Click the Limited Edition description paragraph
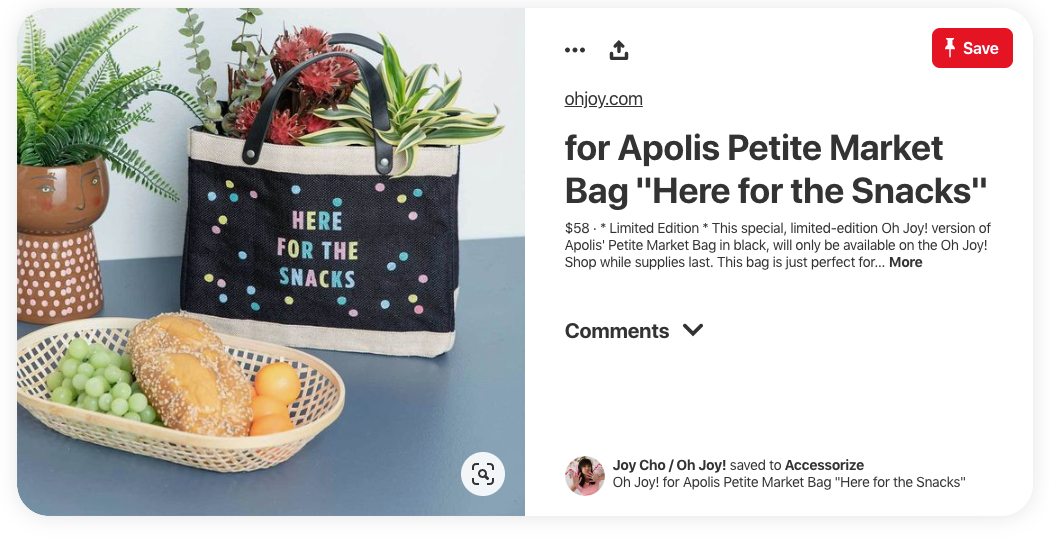This screenshot has height=539, width=1049. (777, 245)
